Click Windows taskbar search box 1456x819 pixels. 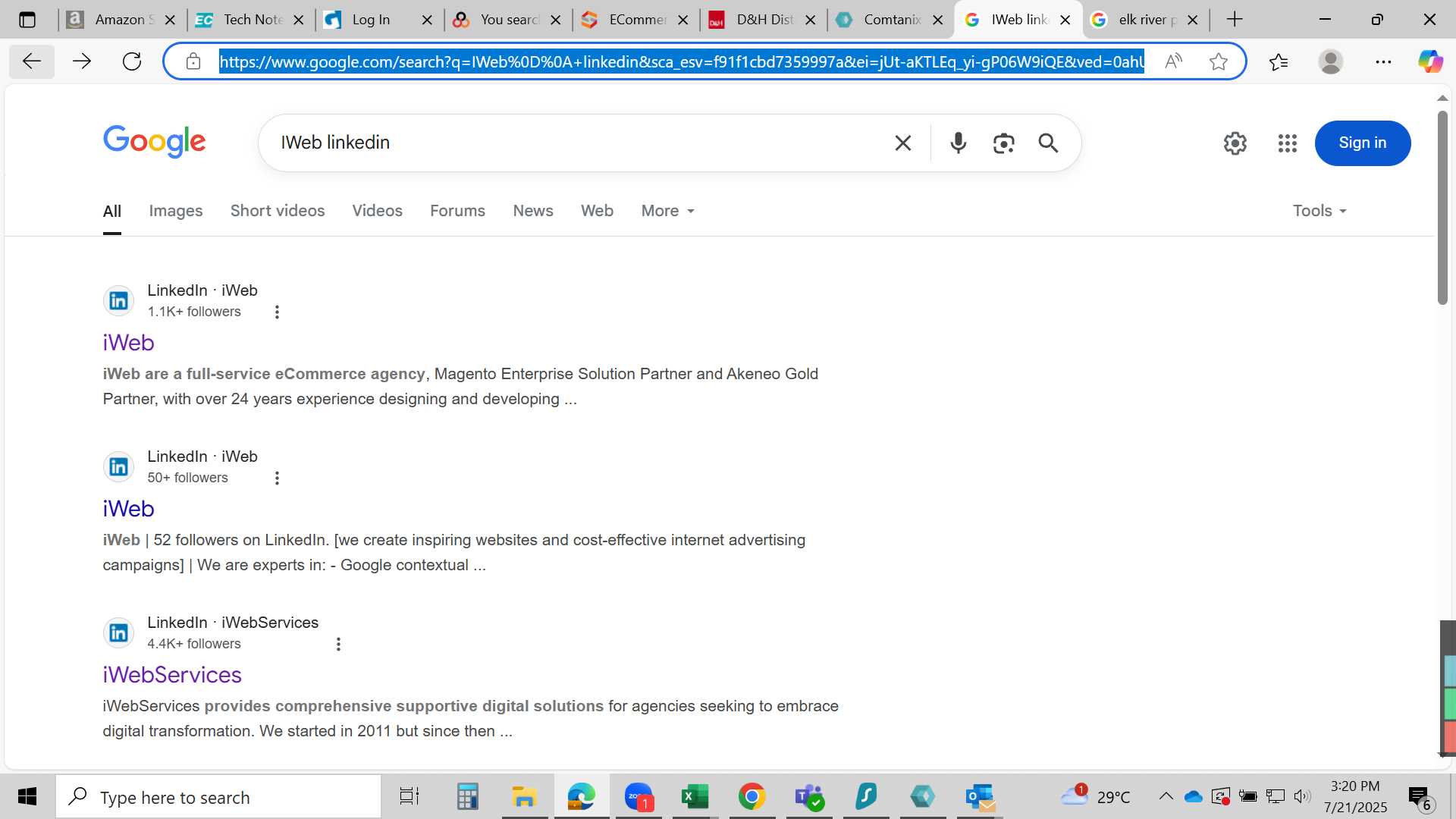click(x=218, y=797)
